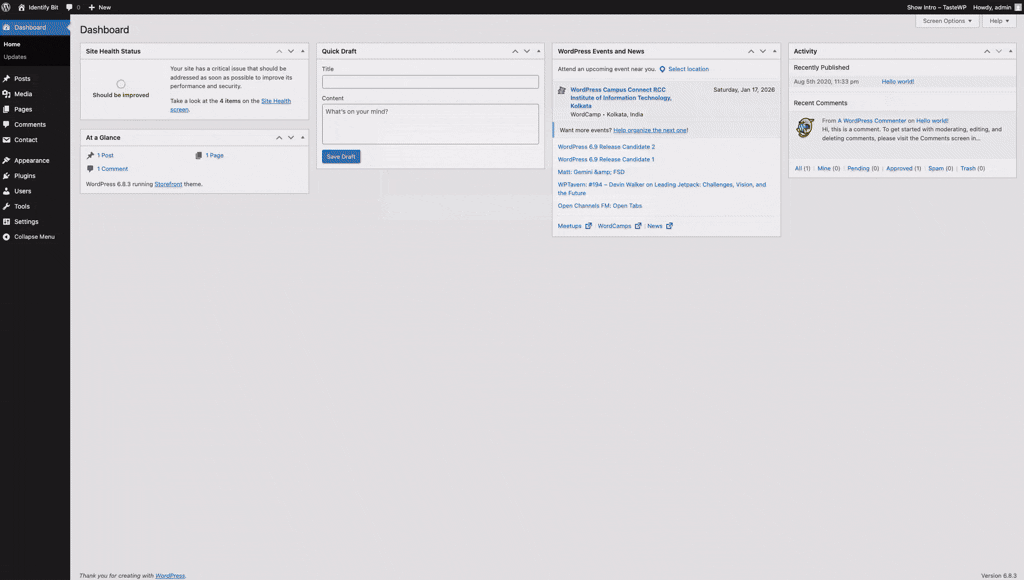Move the At a Glance panel down
The width and height of the screenshot is (1024, 580).
[x=291, y=137]
